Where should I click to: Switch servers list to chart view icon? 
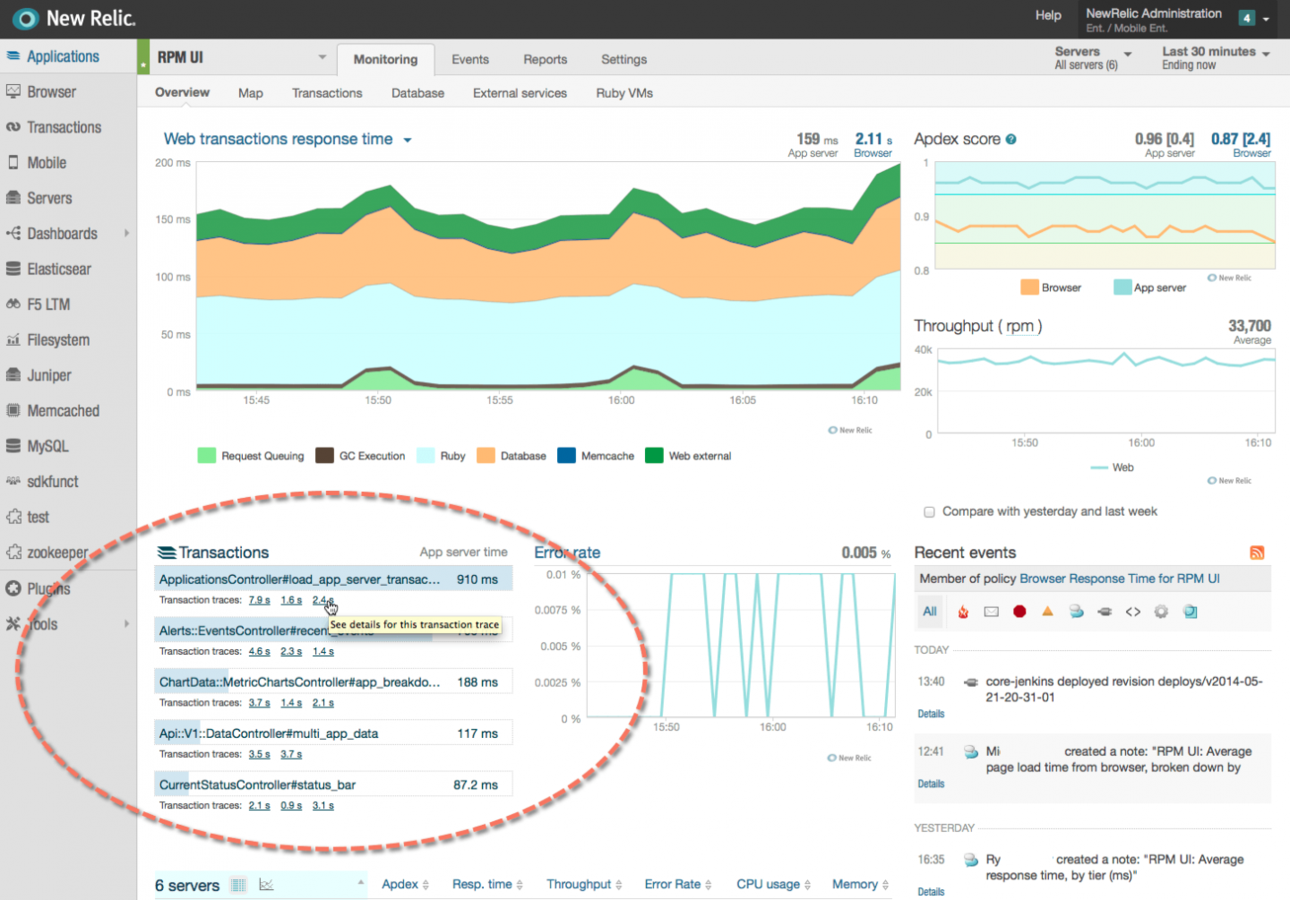tap(266, 885)
